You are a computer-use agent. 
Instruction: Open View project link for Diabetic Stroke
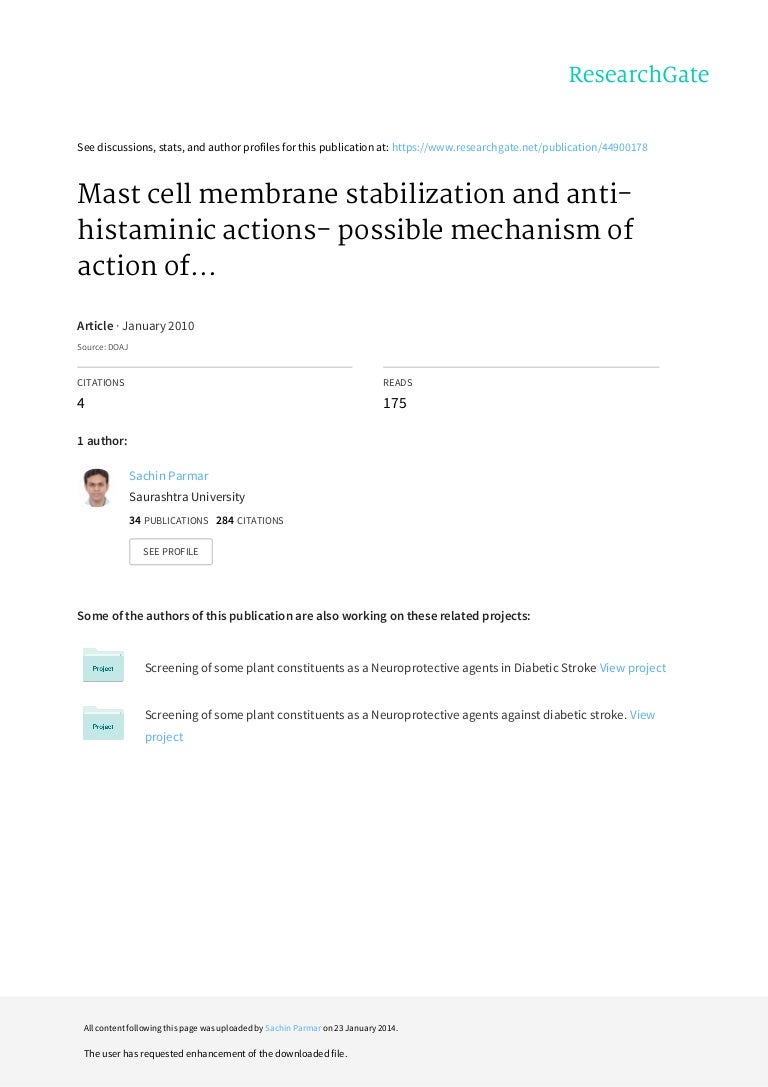point(632,668)
